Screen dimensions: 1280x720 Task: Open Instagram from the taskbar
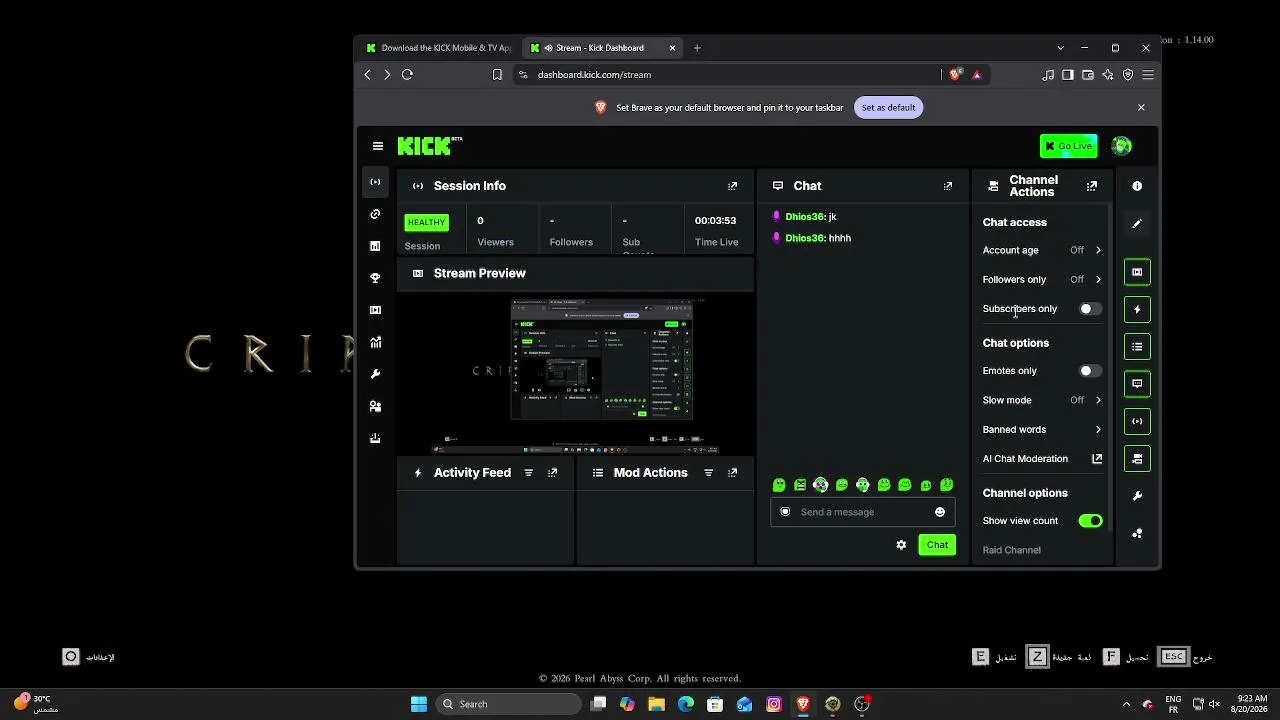click(774, 704)
